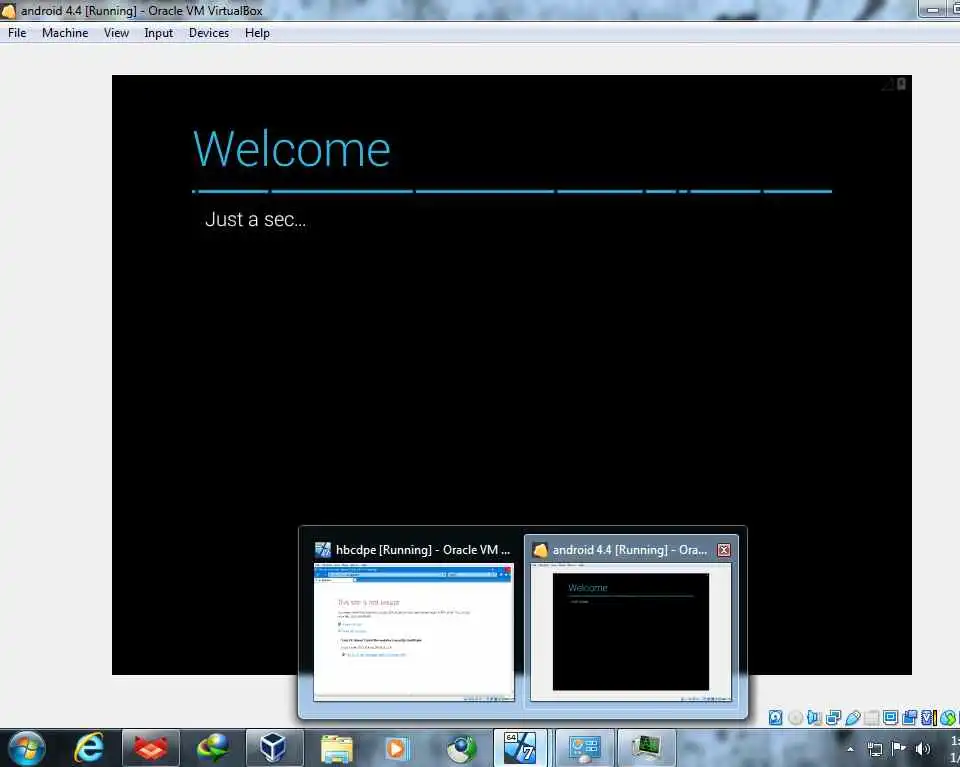
Task: Click the network adapters status icon
Action: [833, 717]
